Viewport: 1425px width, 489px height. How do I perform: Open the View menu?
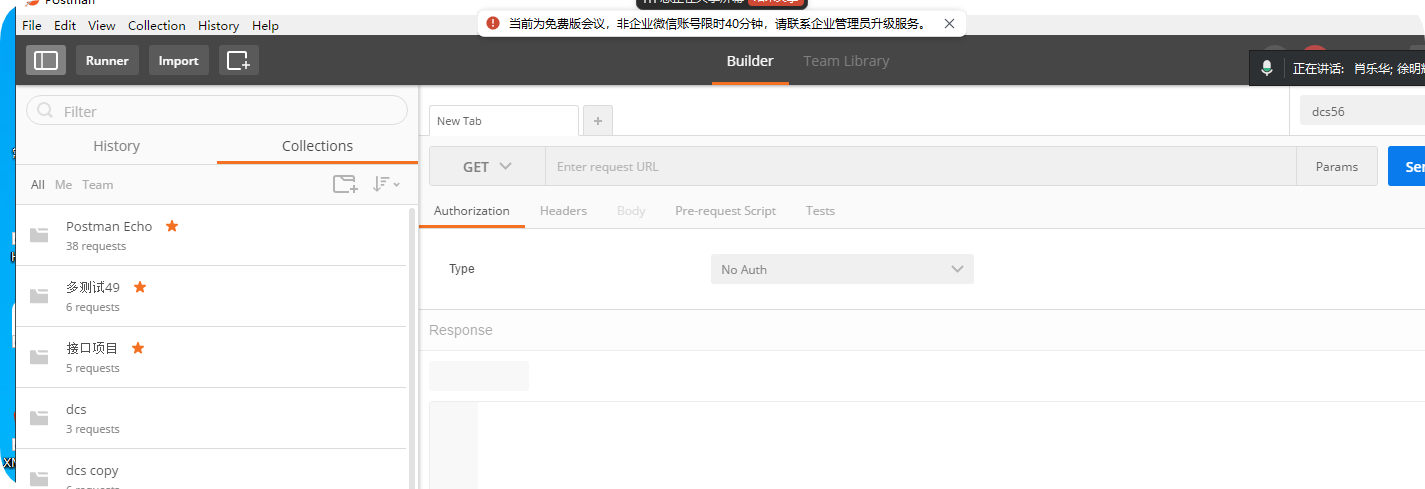102,26
